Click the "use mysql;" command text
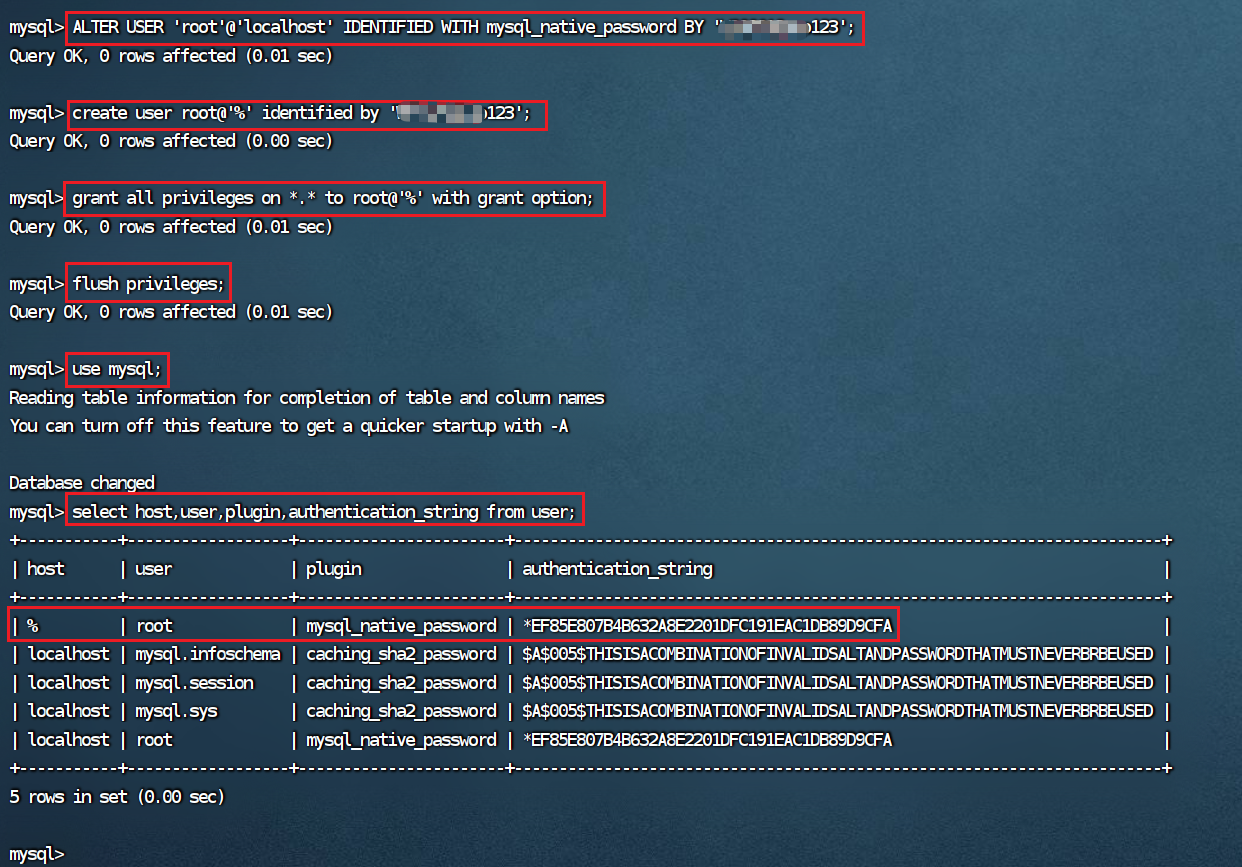 [117, 370]
